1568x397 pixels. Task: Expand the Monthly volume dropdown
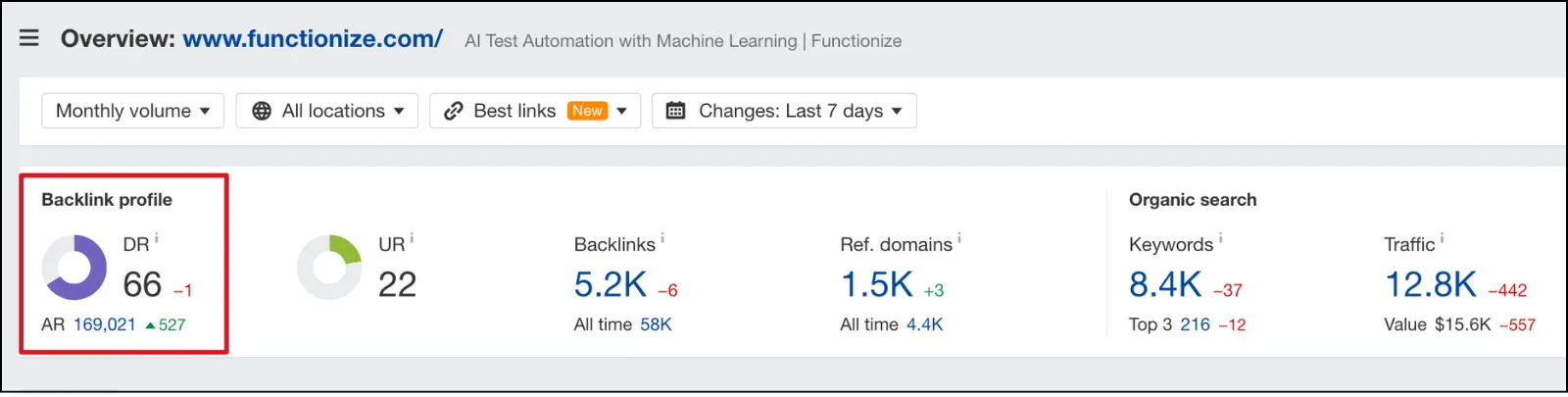(x=132, y=111)
